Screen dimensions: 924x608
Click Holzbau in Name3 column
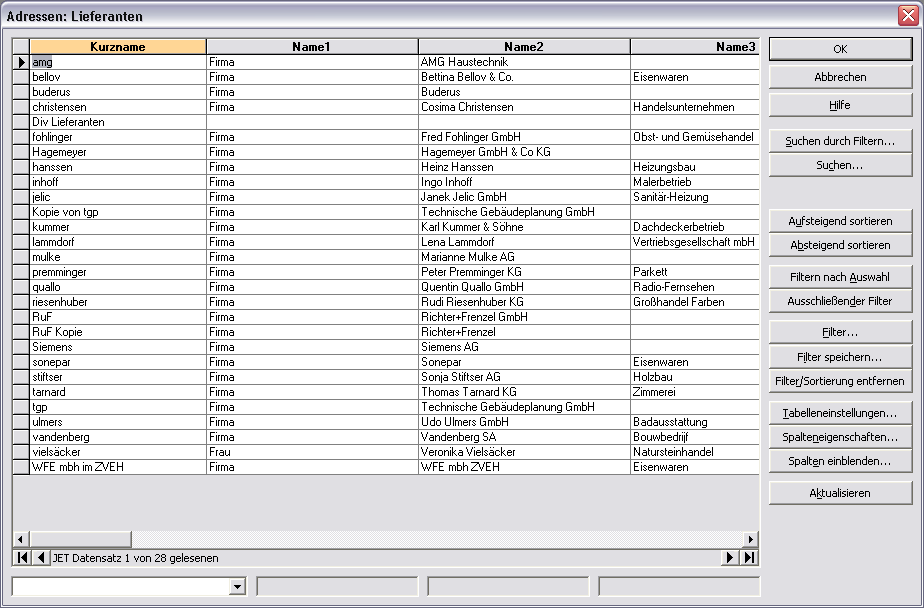(695, 377)
